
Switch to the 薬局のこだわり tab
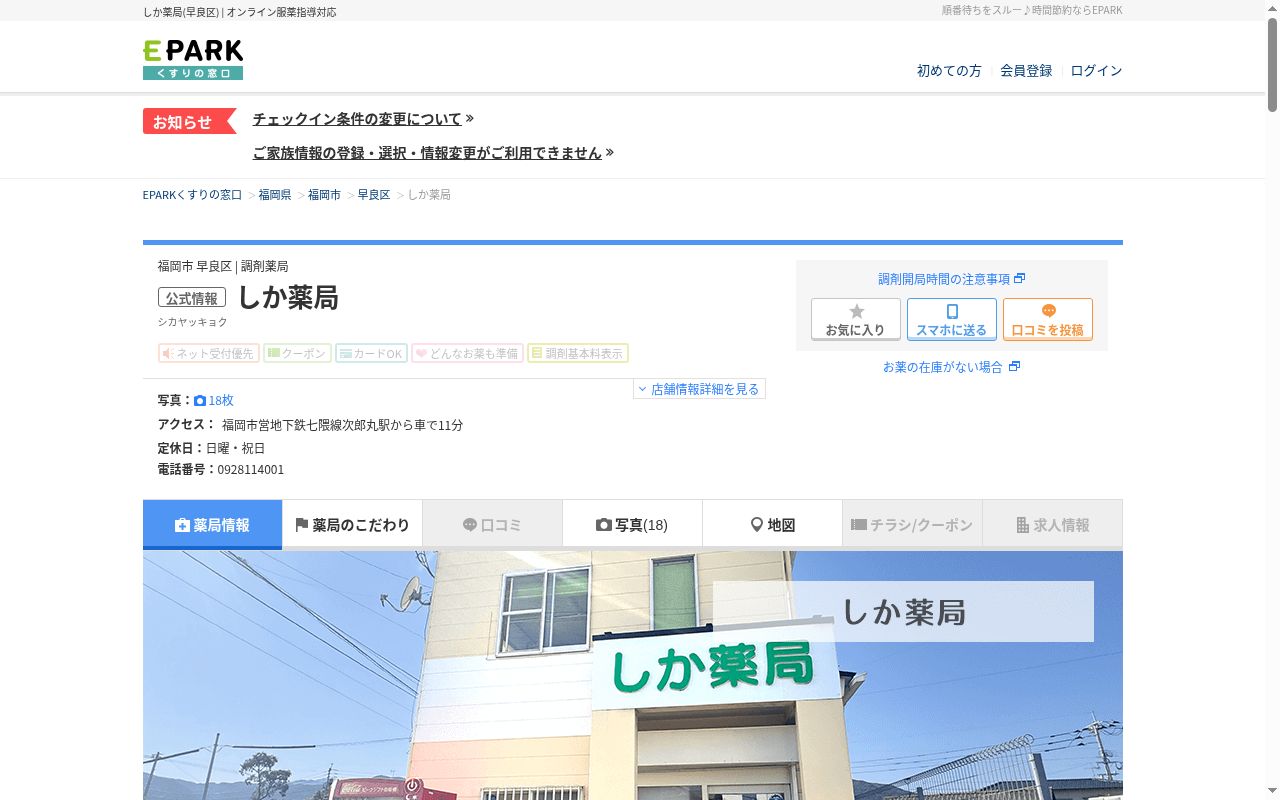coord(352,524)
